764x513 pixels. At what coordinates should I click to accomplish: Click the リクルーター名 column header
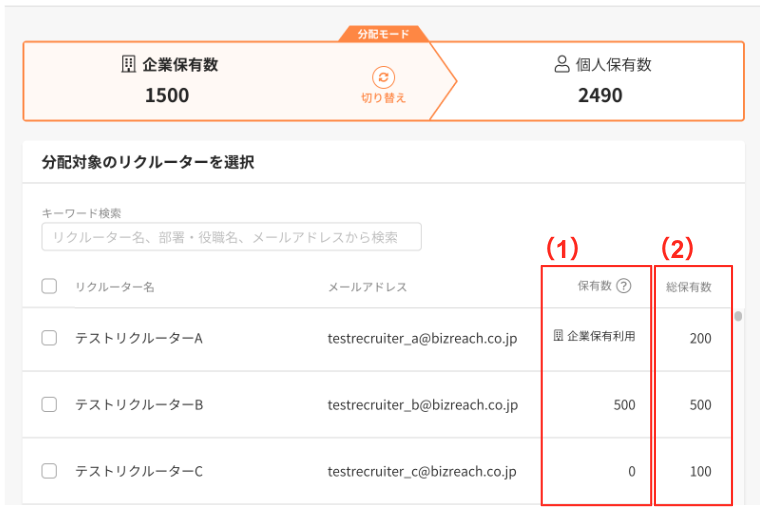(115, 287)
